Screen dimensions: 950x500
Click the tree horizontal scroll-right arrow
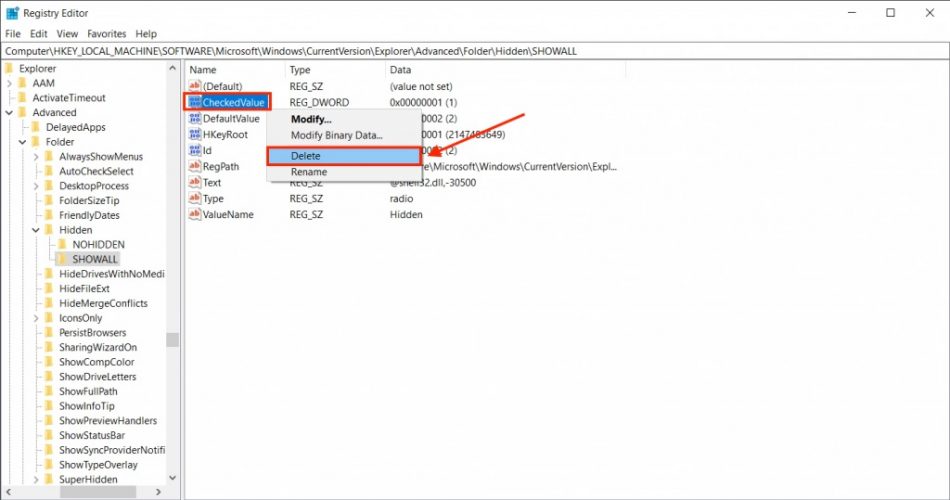[x=159, y=492]
